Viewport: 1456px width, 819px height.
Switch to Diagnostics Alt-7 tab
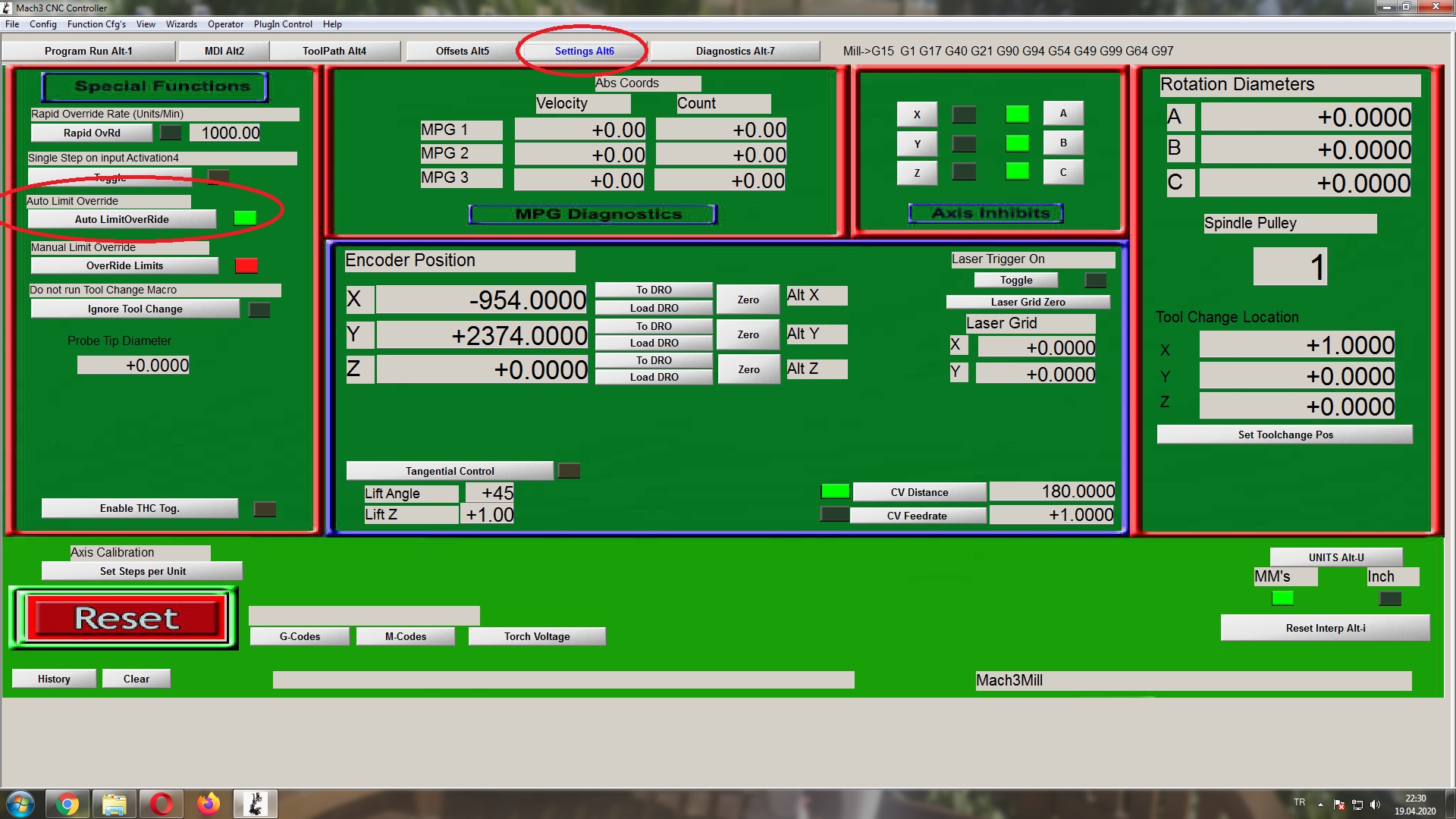pyautogui.click(x=735, y=51)
